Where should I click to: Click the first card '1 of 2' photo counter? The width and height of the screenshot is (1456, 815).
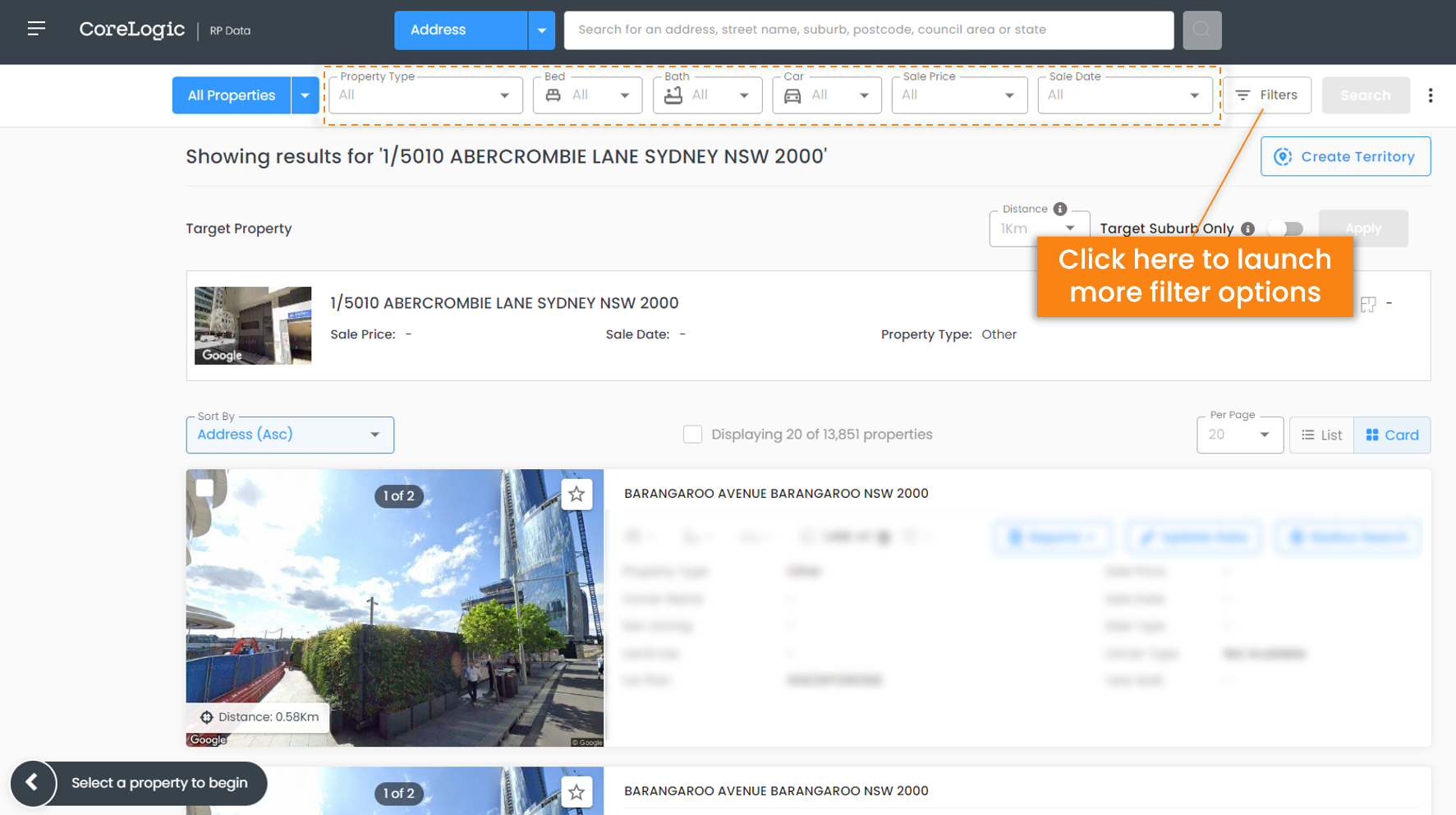tap(398, 496)
